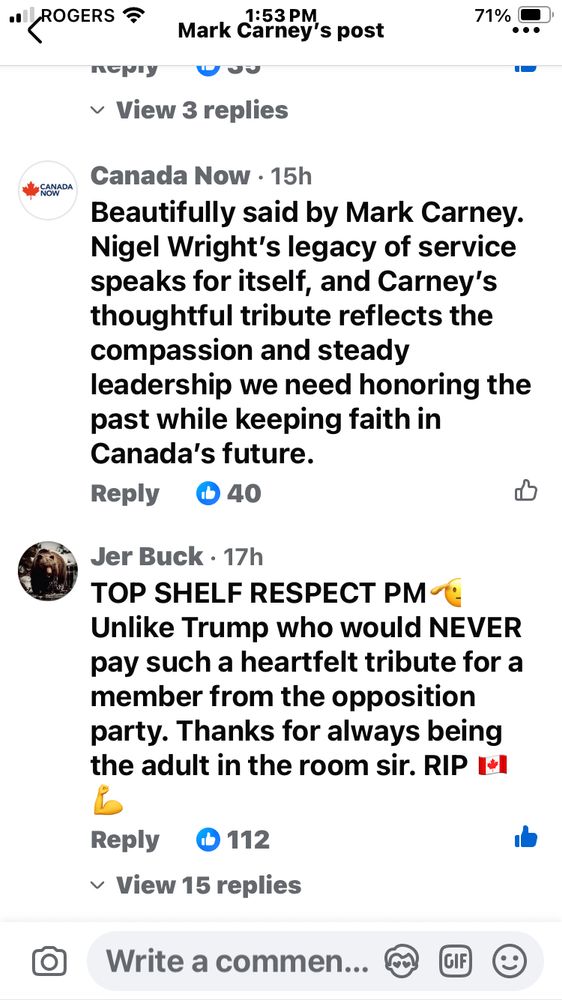The width and height of the screenshot is (562, 1000).
Task: Tap the battery status indicator
Action: point(537,15)
